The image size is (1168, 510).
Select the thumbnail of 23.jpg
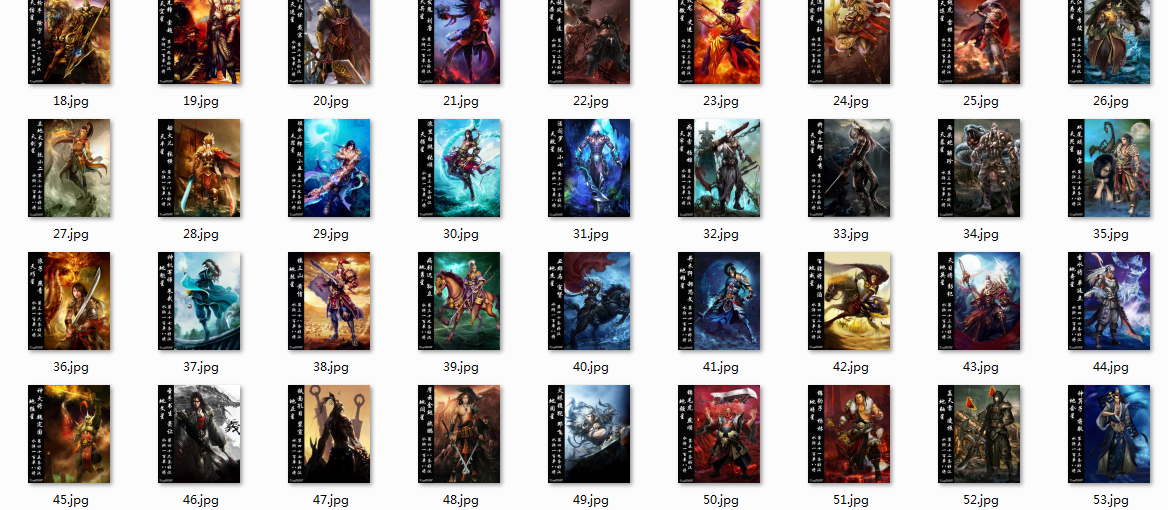coord(719,42)
